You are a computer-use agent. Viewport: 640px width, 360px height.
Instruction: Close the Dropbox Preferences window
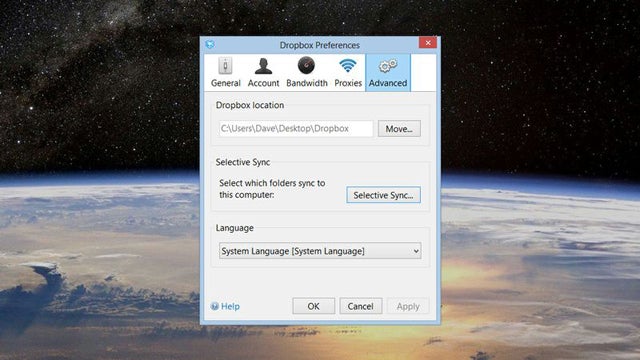427,42
